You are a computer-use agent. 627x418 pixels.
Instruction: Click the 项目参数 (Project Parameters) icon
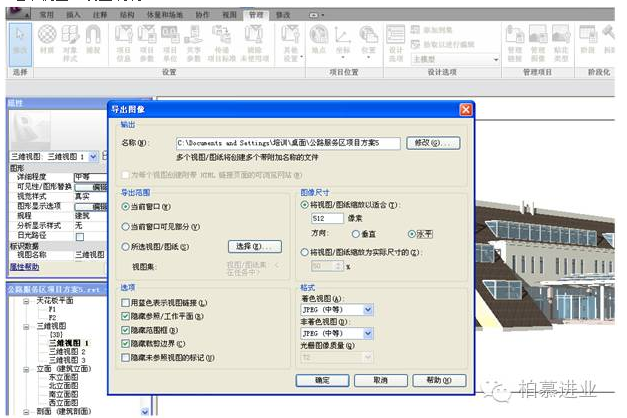146,40
